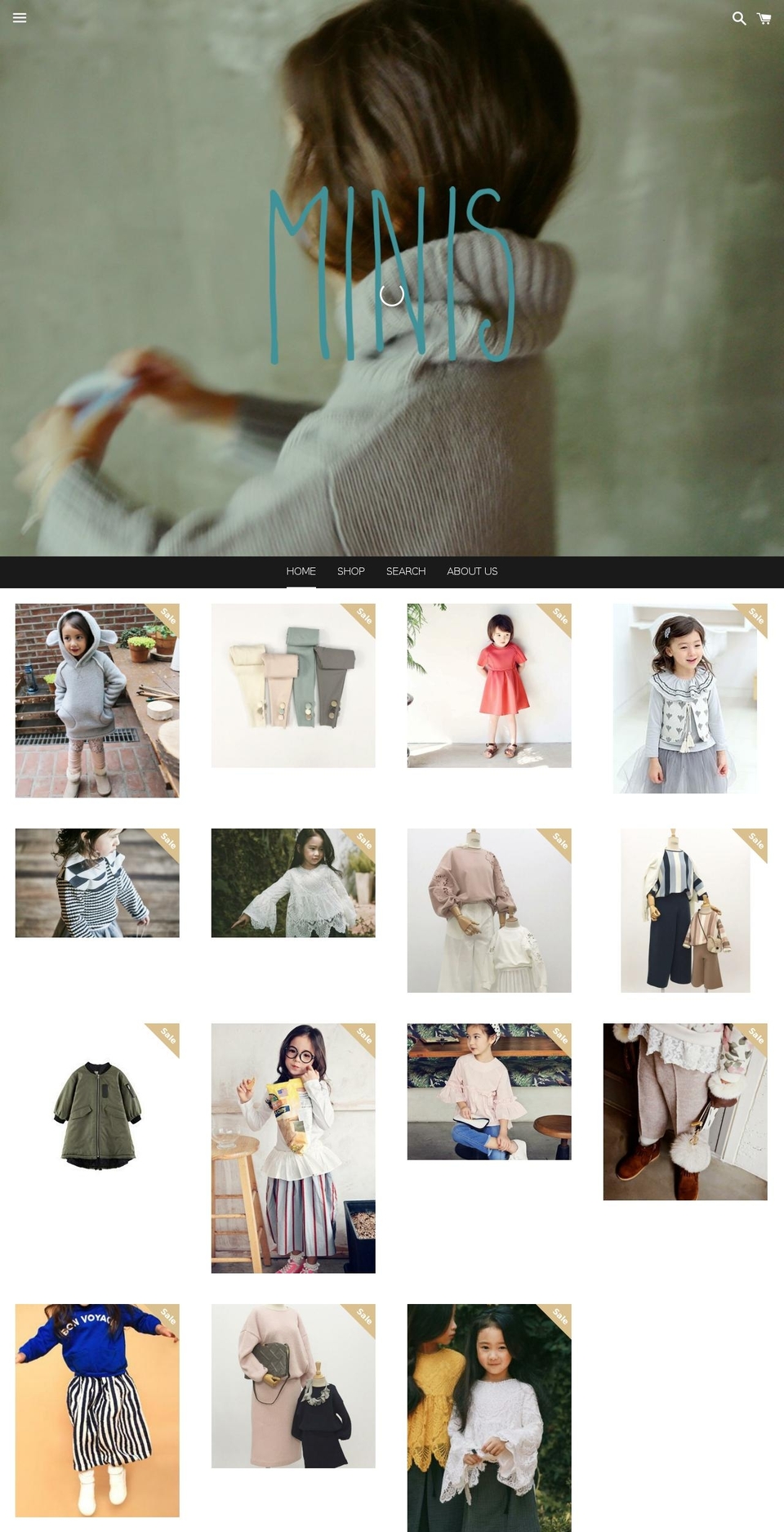This screenshot has width=784, height=1532.
Task: View the pink ruffle-sleeve top product
Action: click(489, 1092)
